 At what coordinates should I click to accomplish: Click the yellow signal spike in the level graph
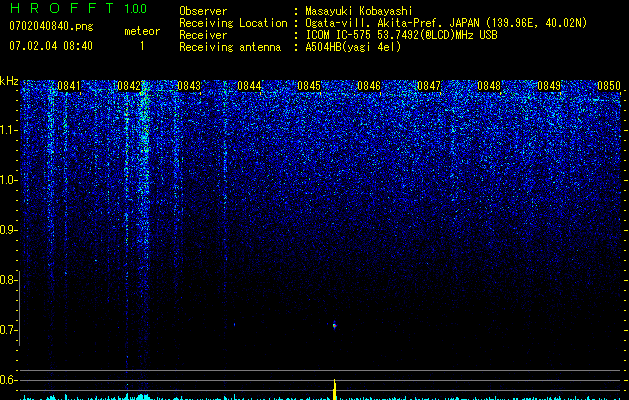(x=335, y=390)
